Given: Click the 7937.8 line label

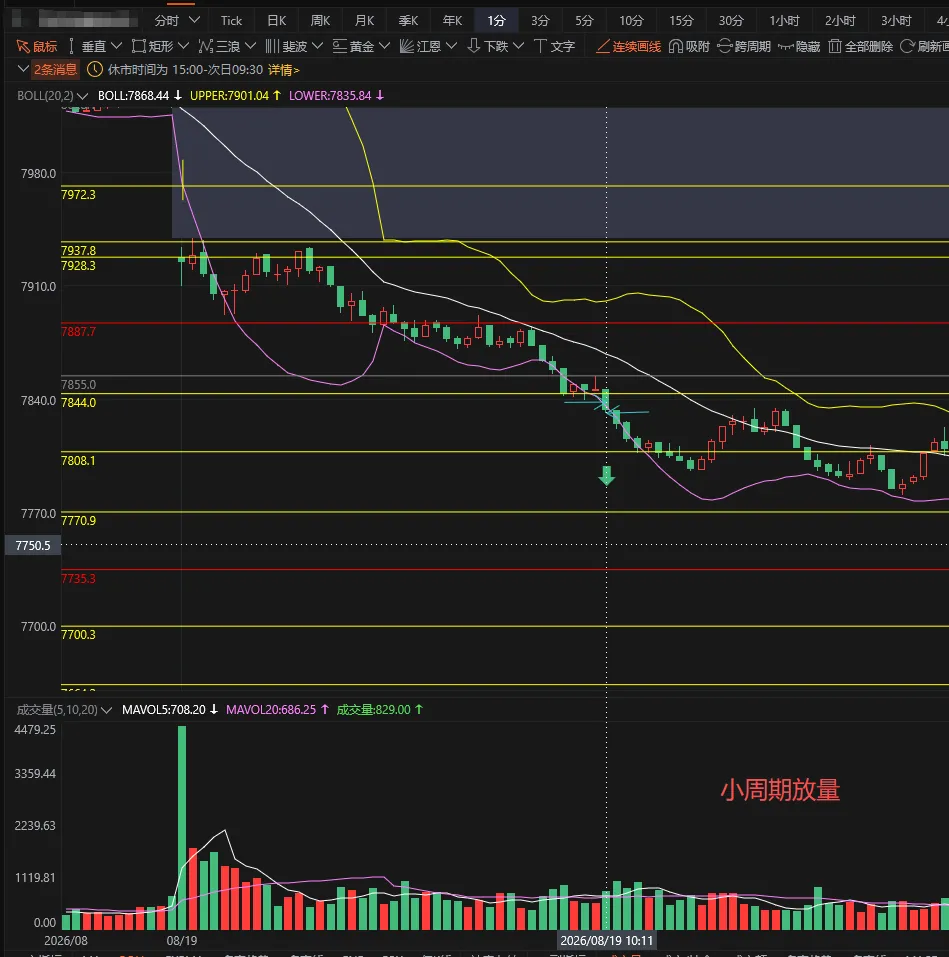Looking at the screenshot, I should [x=78, y=250].
